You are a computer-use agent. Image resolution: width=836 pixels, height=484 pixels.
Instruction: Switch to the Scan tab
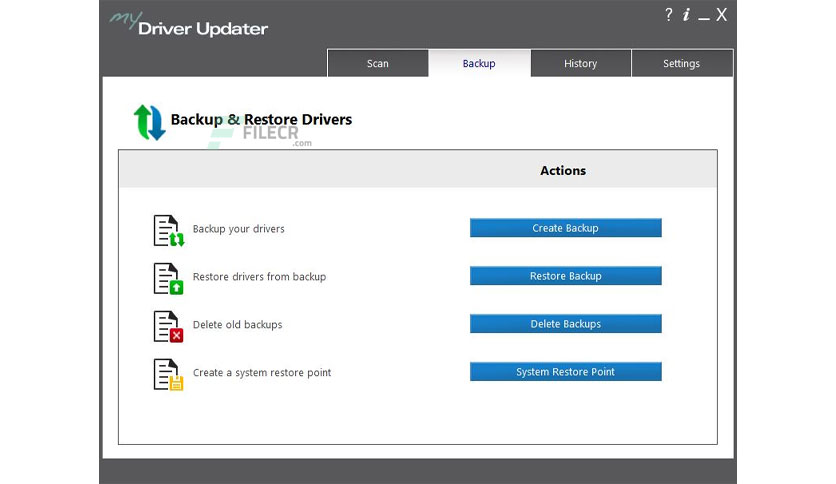coord(377,63)
